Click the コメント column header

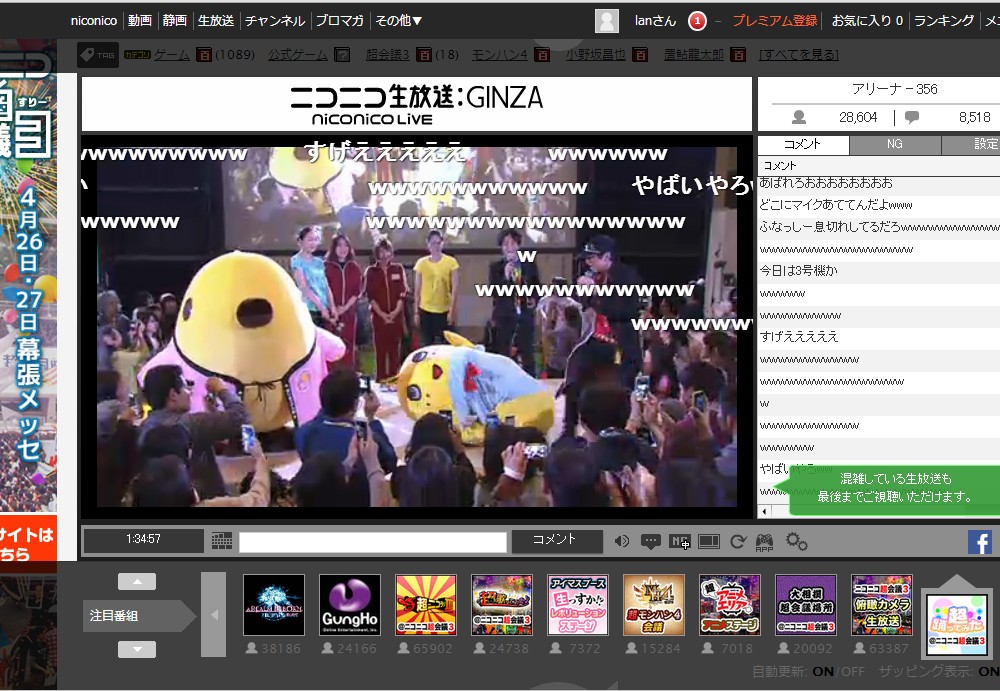tap(878, 165)
